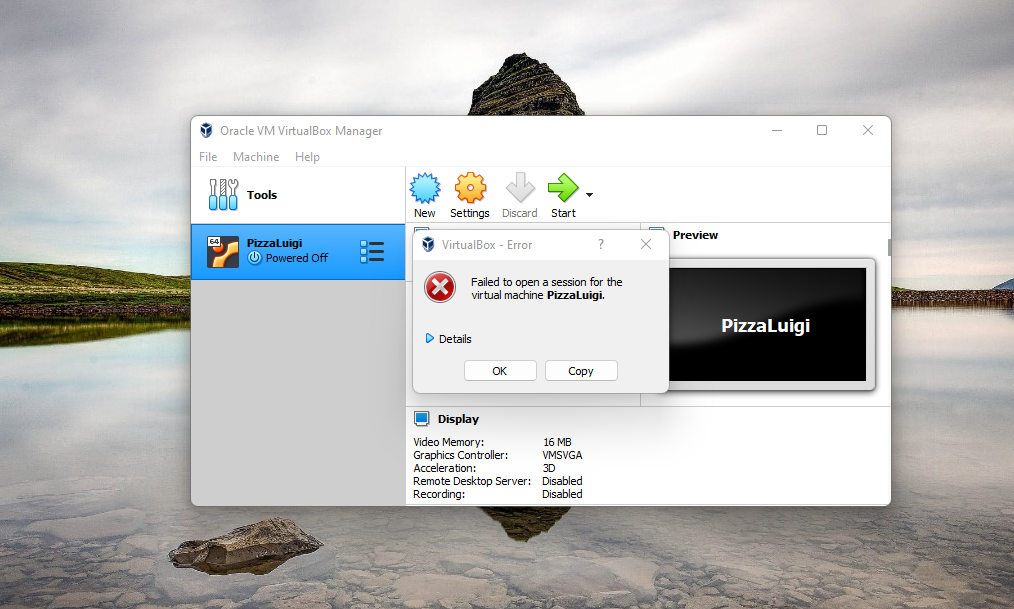1014x609 pixels.
Task: Select the PizzaLuigi virtual machine entry
Action: [298, 251]
